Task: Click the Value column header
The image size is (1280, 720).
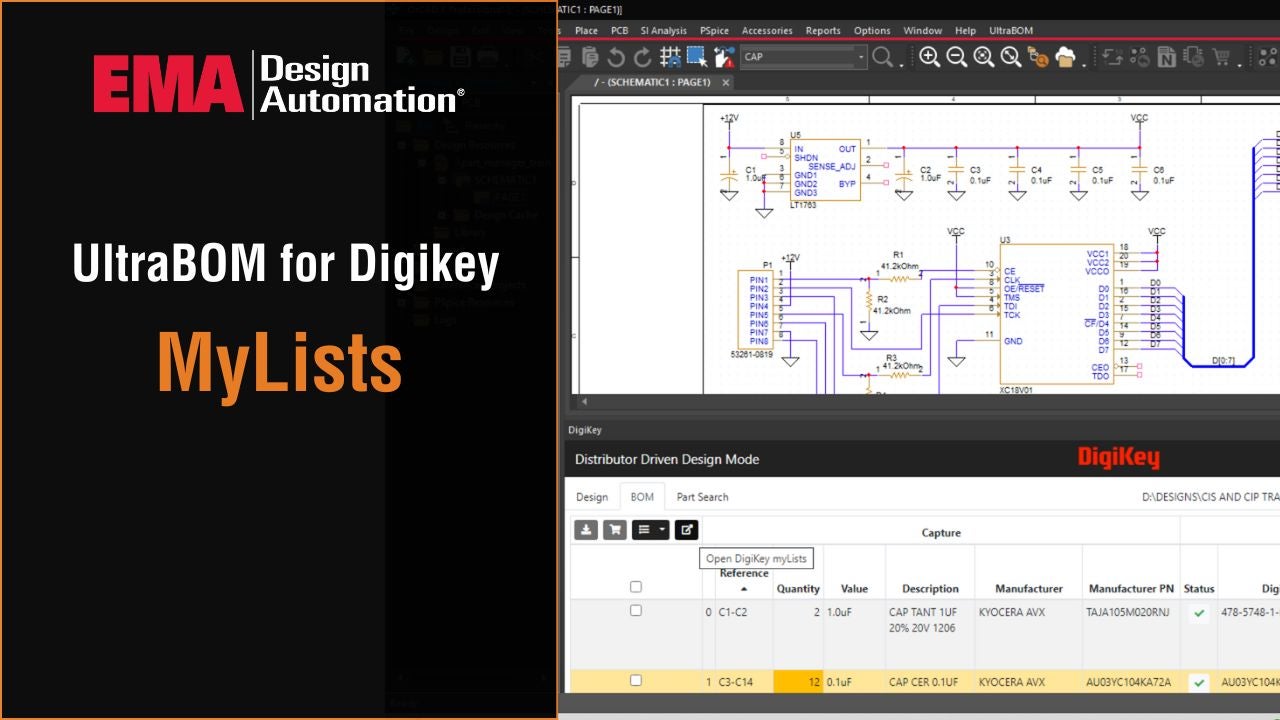Action: 854,589
